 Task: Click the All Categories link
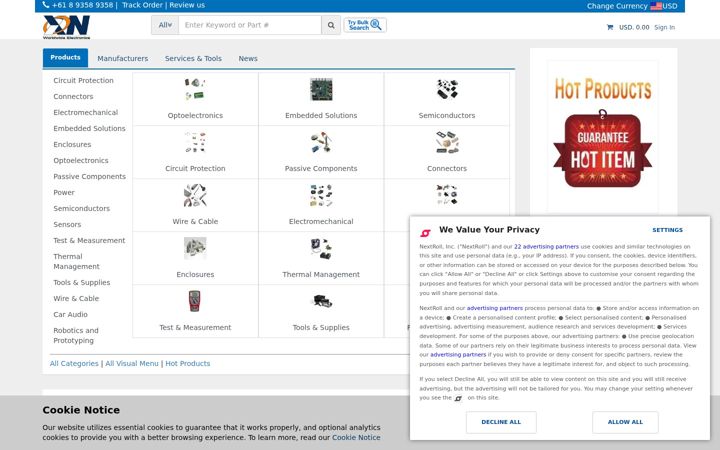[x=74, y=364]
